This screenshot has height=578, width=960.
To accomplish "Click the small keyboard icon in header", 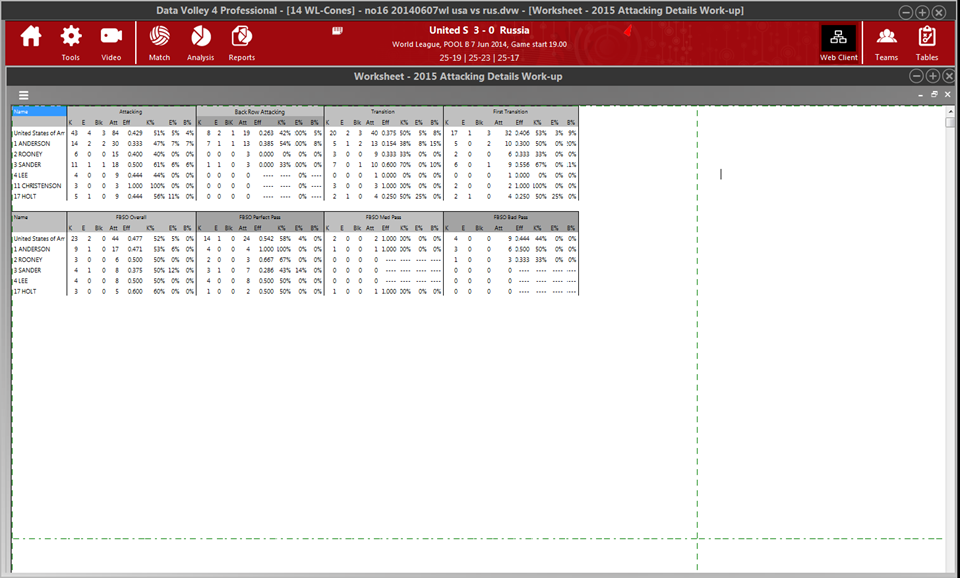I will pyautogui.click(x=337, y=30).
